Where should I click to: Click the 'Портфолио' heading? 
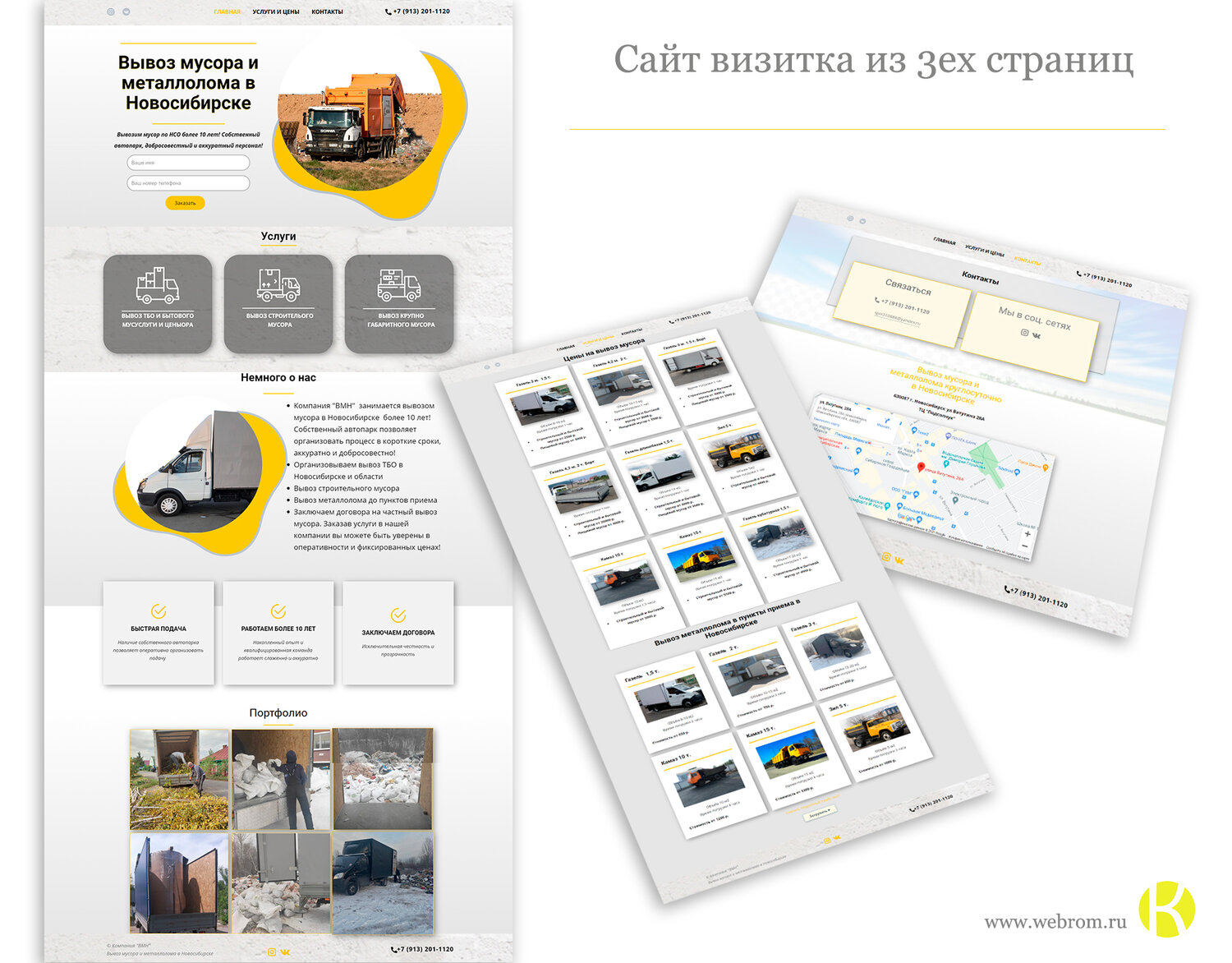pyautogui.click(x=278, y=712)
